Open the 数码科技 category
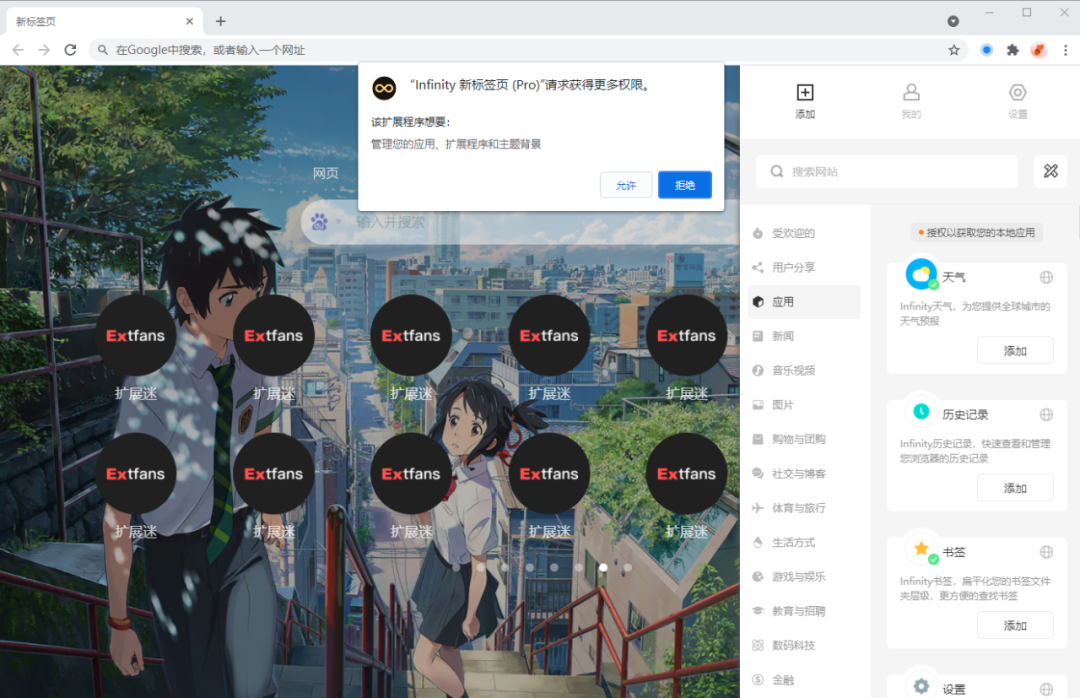 pyautogui.click(x=804, y=646)
